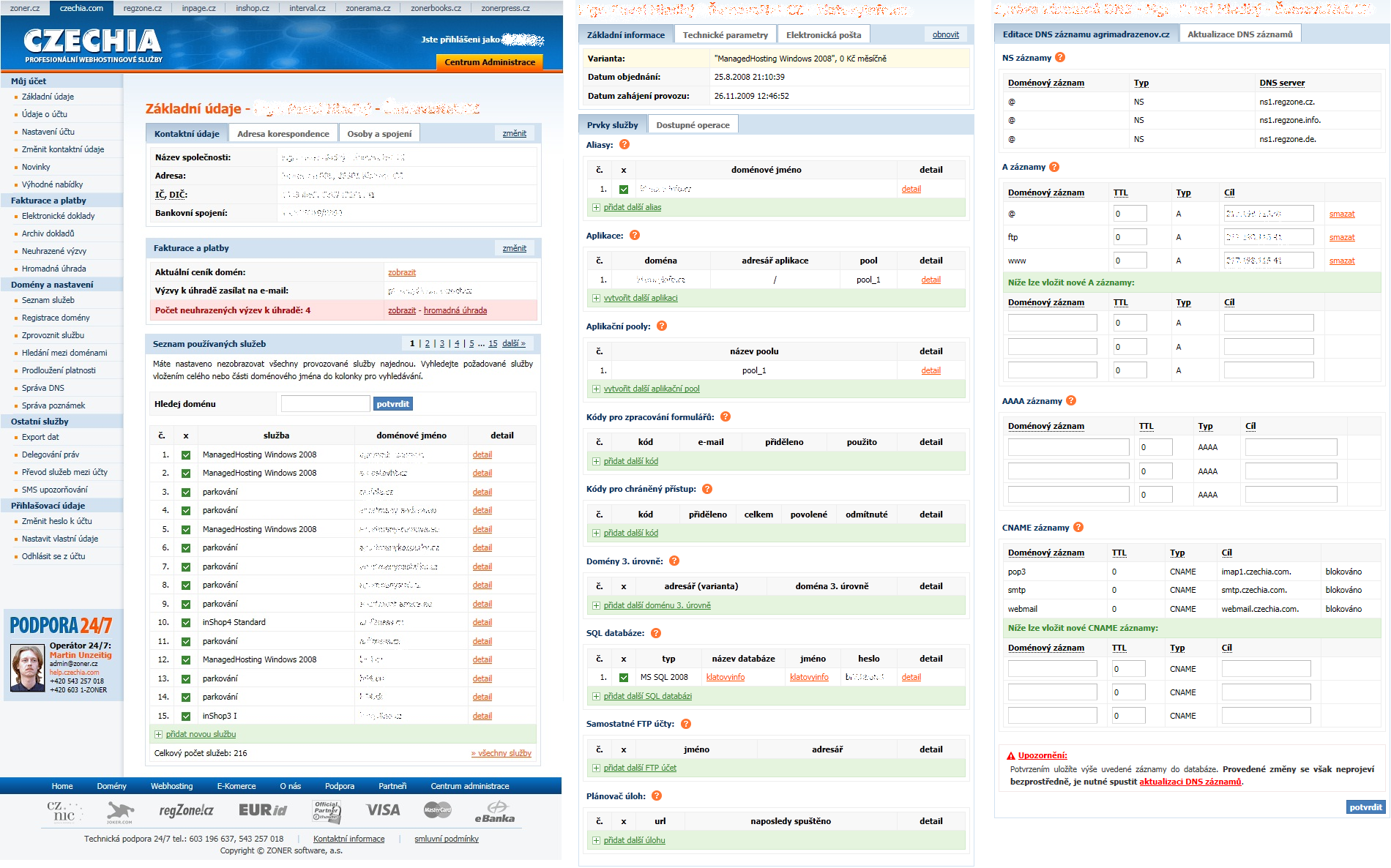Toggle checkbox in MS SQL 2008 row
1391x868 pixels.
tap(624, 678)
